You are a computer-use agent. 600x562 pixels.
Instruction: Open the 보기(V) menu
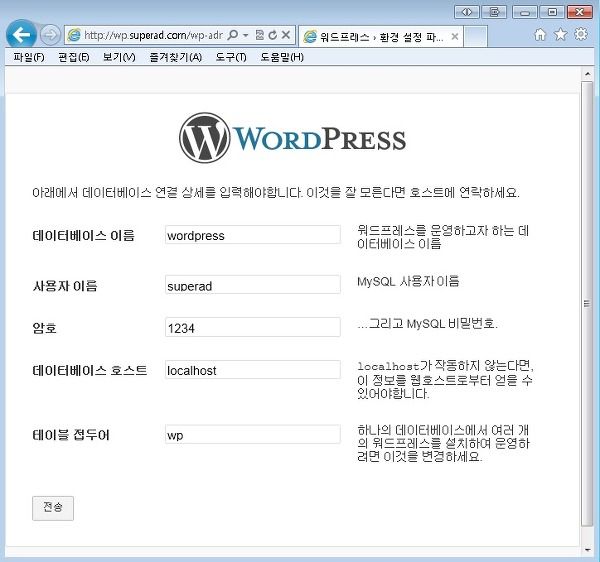coord(119,57)
